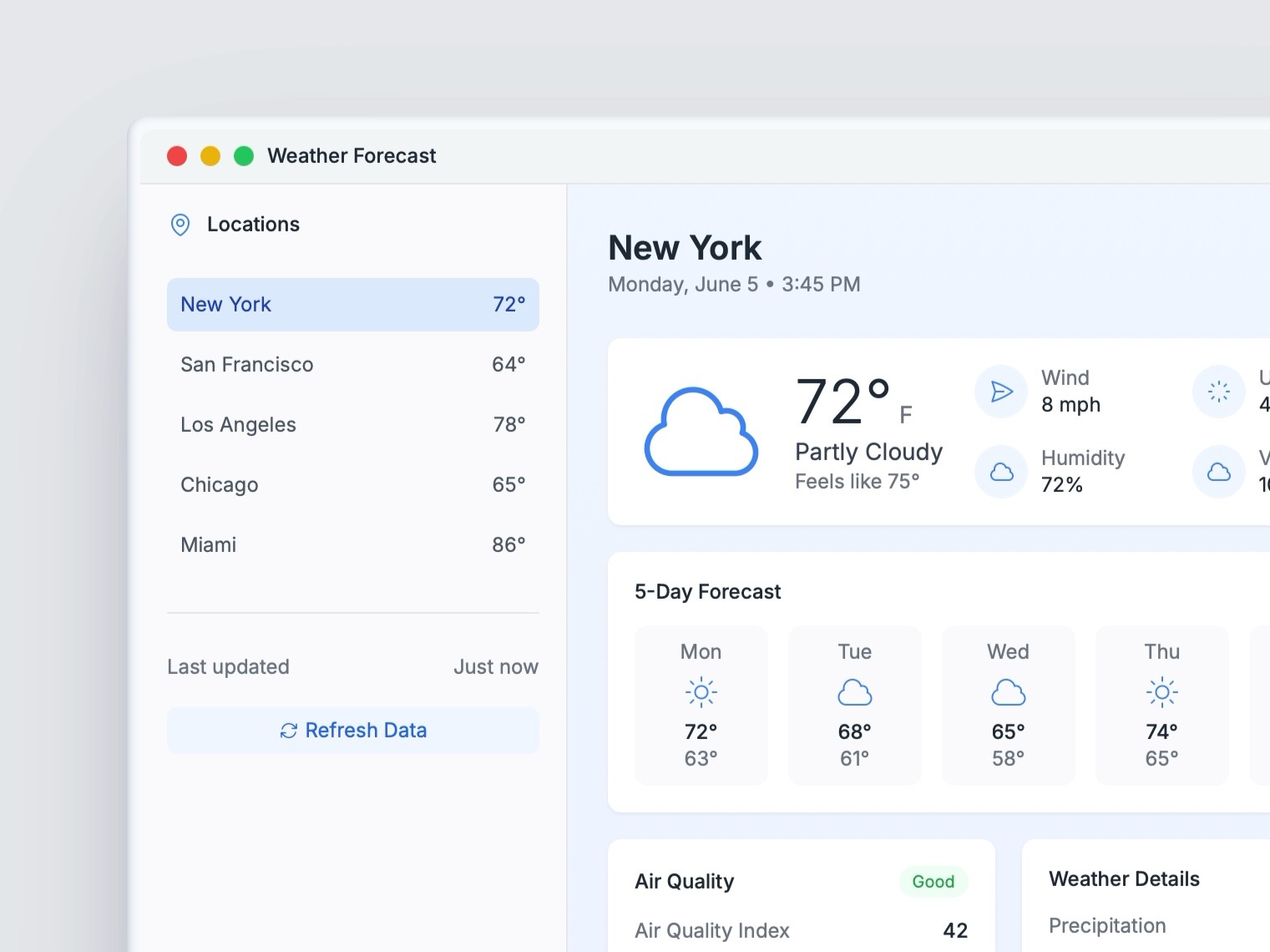Click the Locations pin icon
This screenshot has width=1270, height=952.
coord(180,225)
